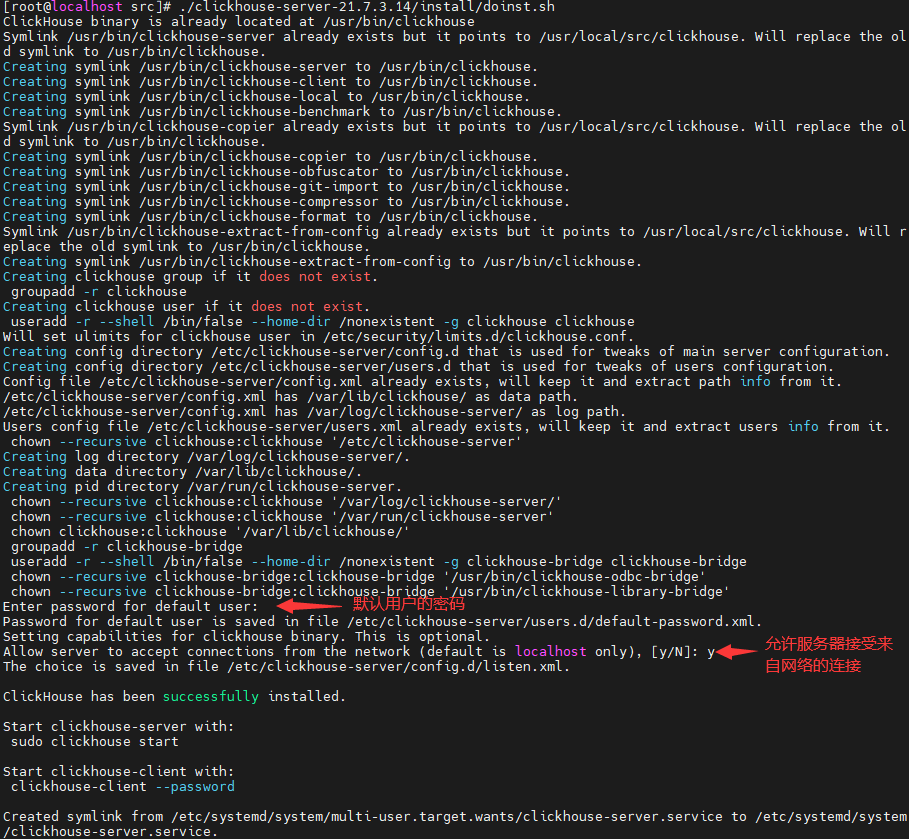Click the line creating the clickhouse-git-import symlink

[x=286, y=187]
